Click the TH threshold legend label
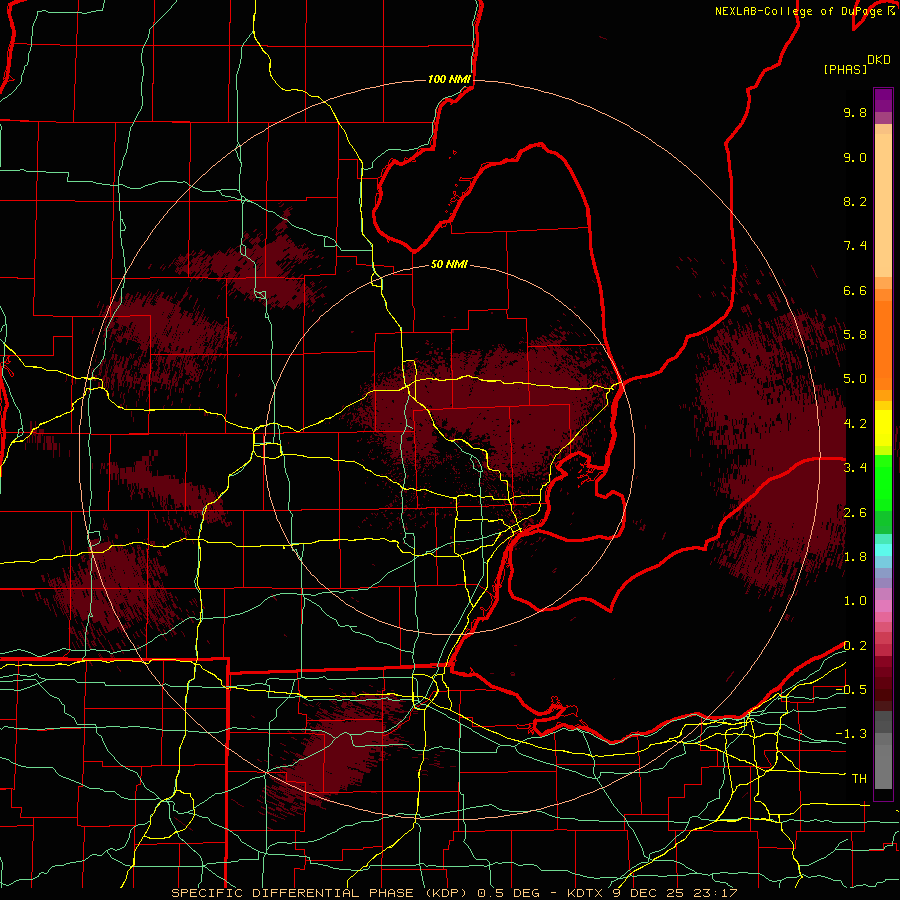Viewport: 900px width, 900px height. click(859, 779)
